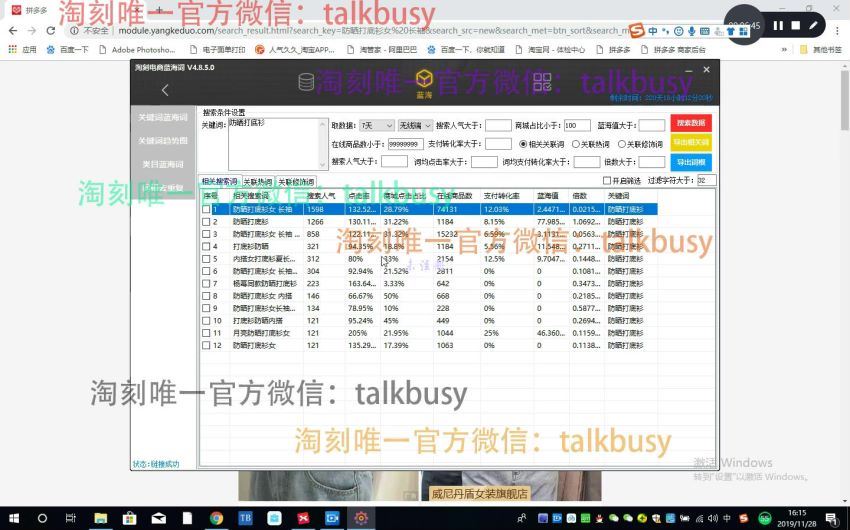Tick the checkbox of row 5

[206, 259]
